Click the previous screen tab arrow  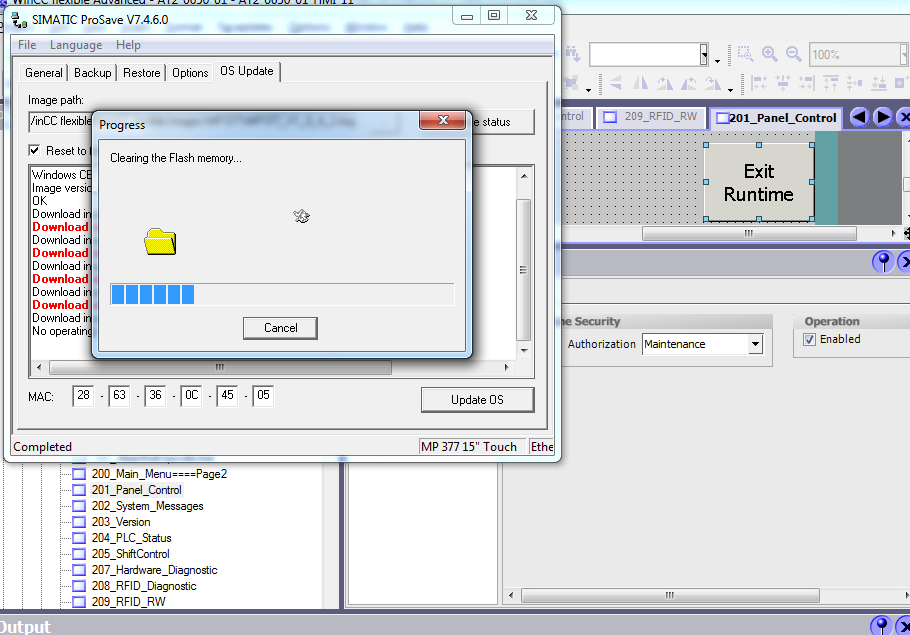pos(860,117)
